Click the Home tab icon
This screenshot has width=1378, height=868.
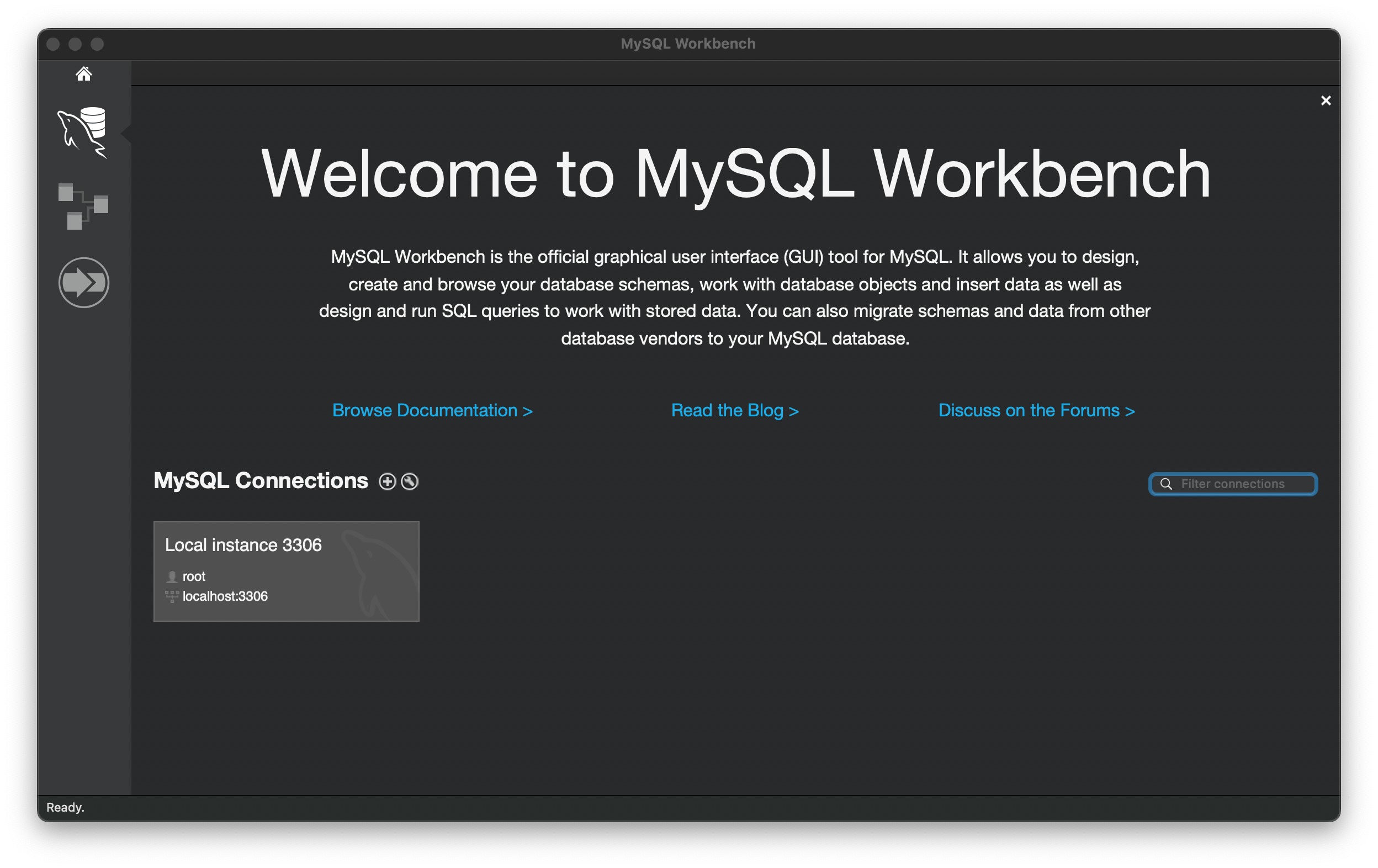83,74
